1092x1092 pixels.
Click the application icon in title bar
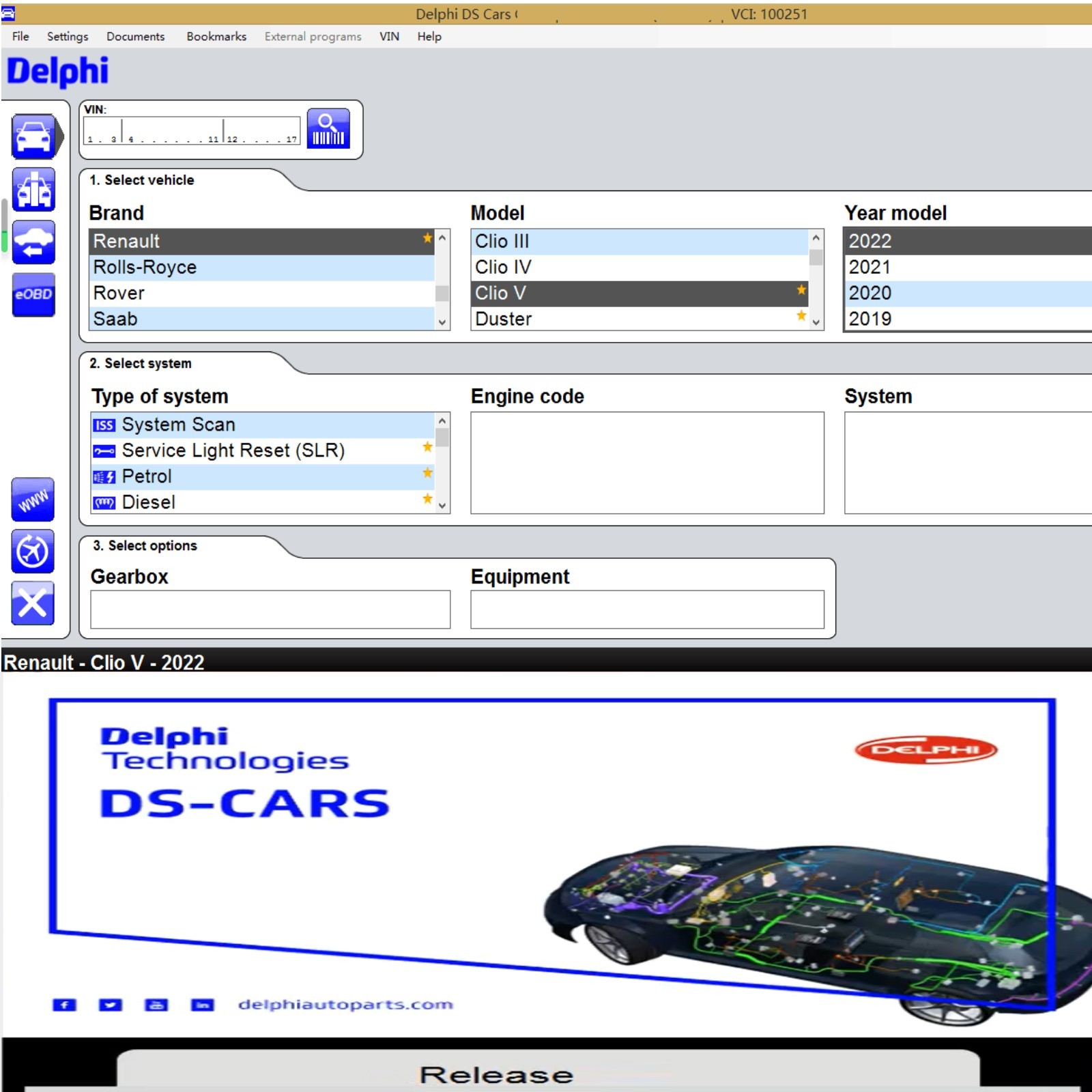(8, 12)
